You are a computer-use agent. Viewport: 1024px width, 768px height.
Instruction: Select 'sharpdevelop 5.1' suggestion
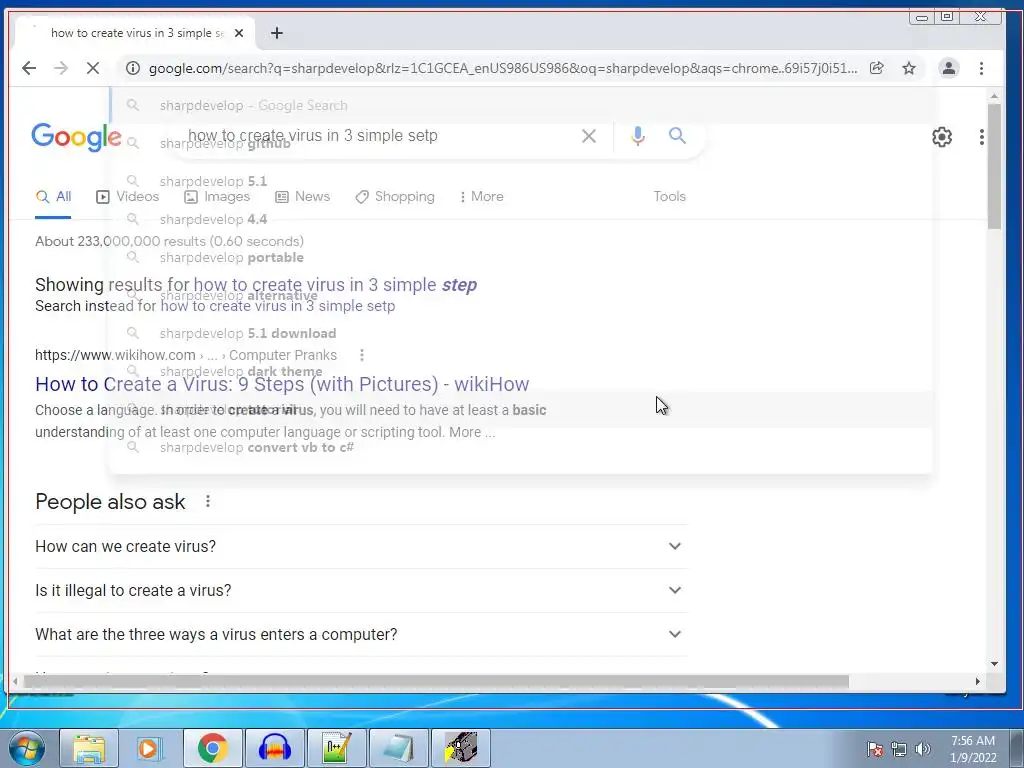pyautogui.click(x=520, y=181)
